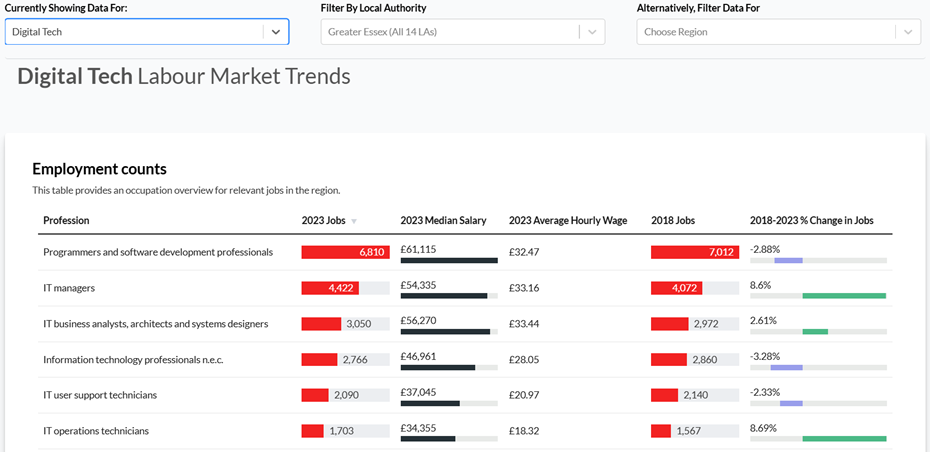
Task: Sort by 2023 Median Salary column
Action: 443,220
